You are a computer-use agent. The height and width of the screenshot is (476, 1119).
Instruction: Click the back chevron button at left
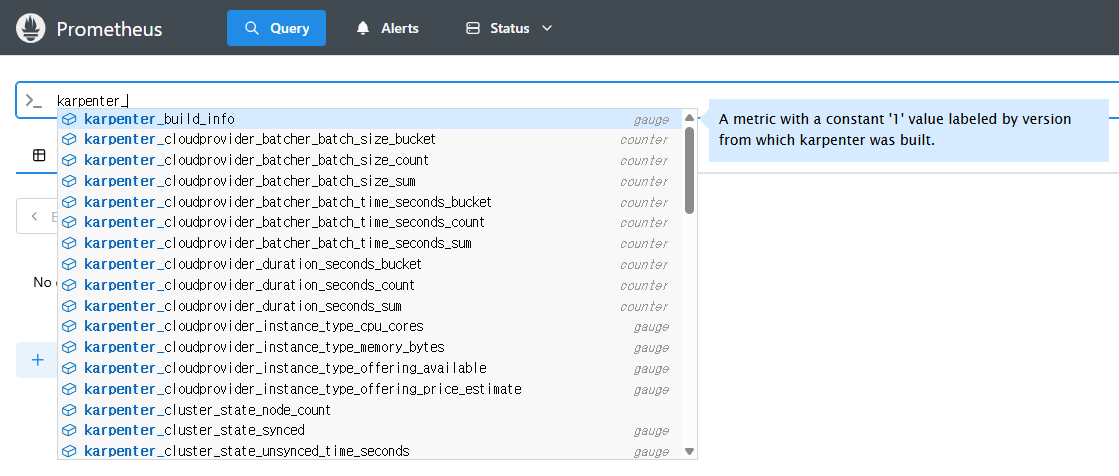pyautogui.click(x=35, y=216)
